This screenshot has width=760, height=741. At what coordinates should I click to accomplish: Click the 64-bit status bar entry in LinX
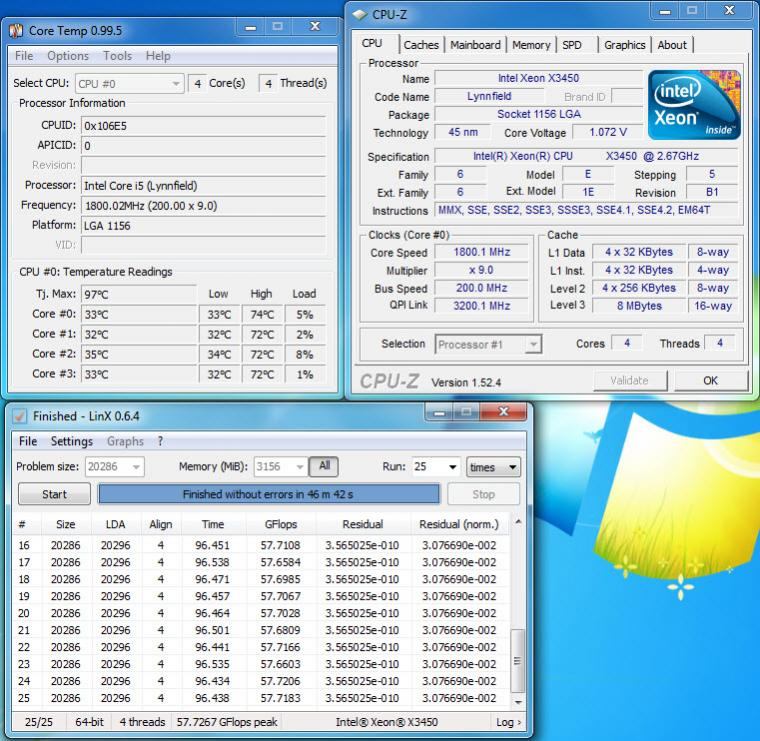pyautogui.click(x=89, y=722)
